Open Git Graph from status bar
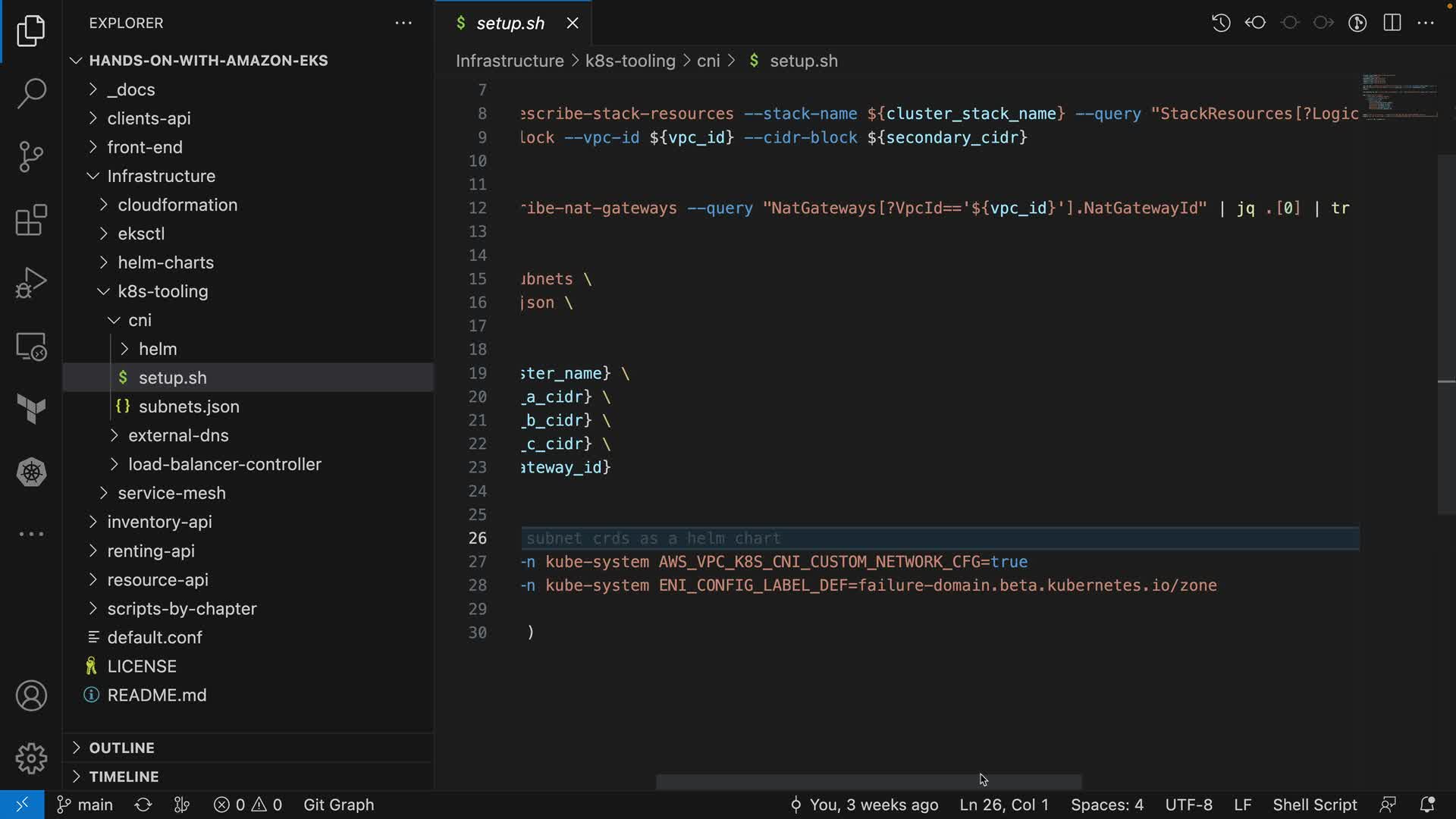 (x=338, y=805)
